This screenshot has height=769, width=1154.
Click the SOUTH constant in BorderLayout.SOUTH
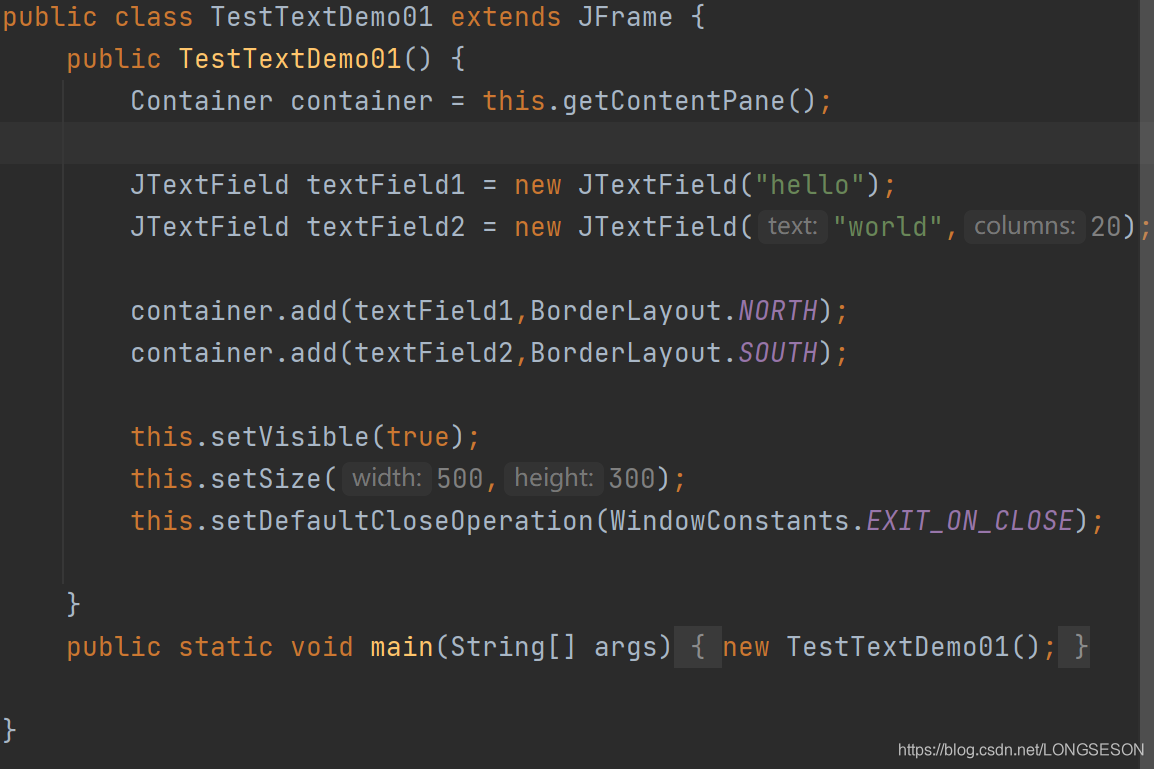coord(778,352)
